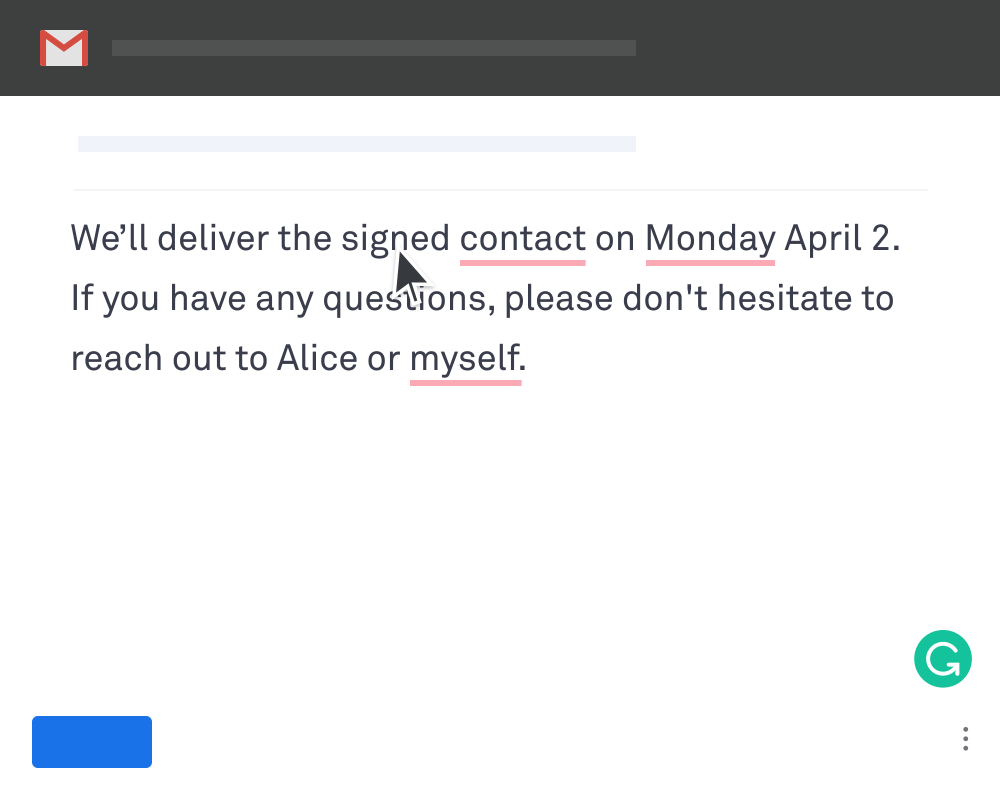This screenshot has height=800, width=1000.
Task: Click the Gmail envelope logo
Action: click(64, 48)
